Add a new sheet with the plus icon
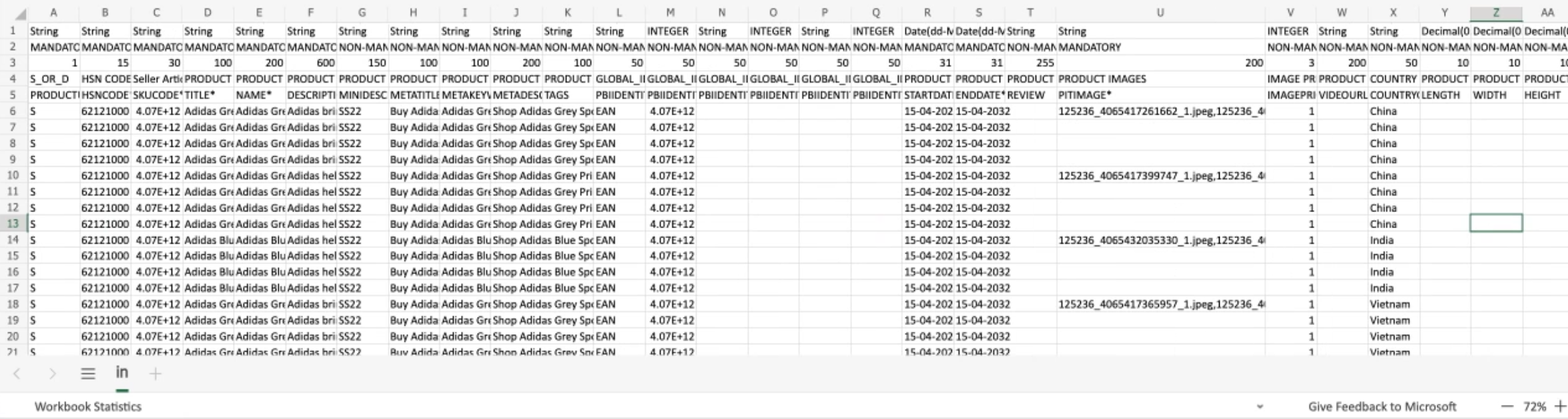1568x419 pixels. click(x=155, y=374)
